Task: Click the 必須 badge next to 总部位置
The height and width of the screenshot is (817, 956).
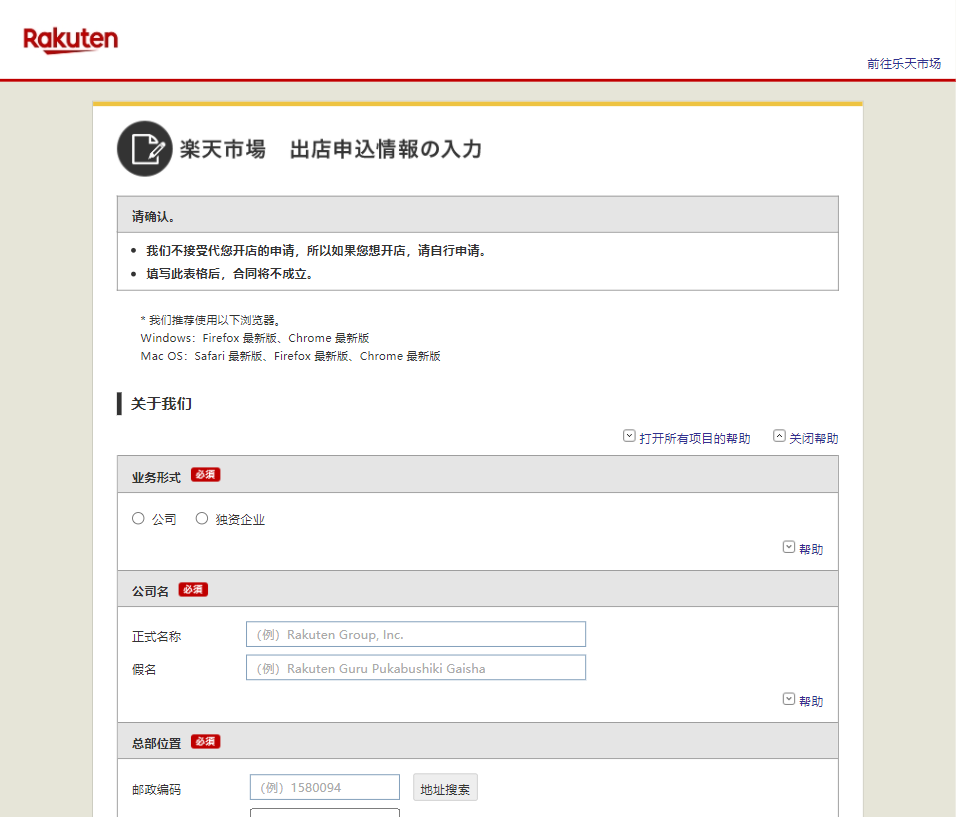Action: tap(205, 741)
